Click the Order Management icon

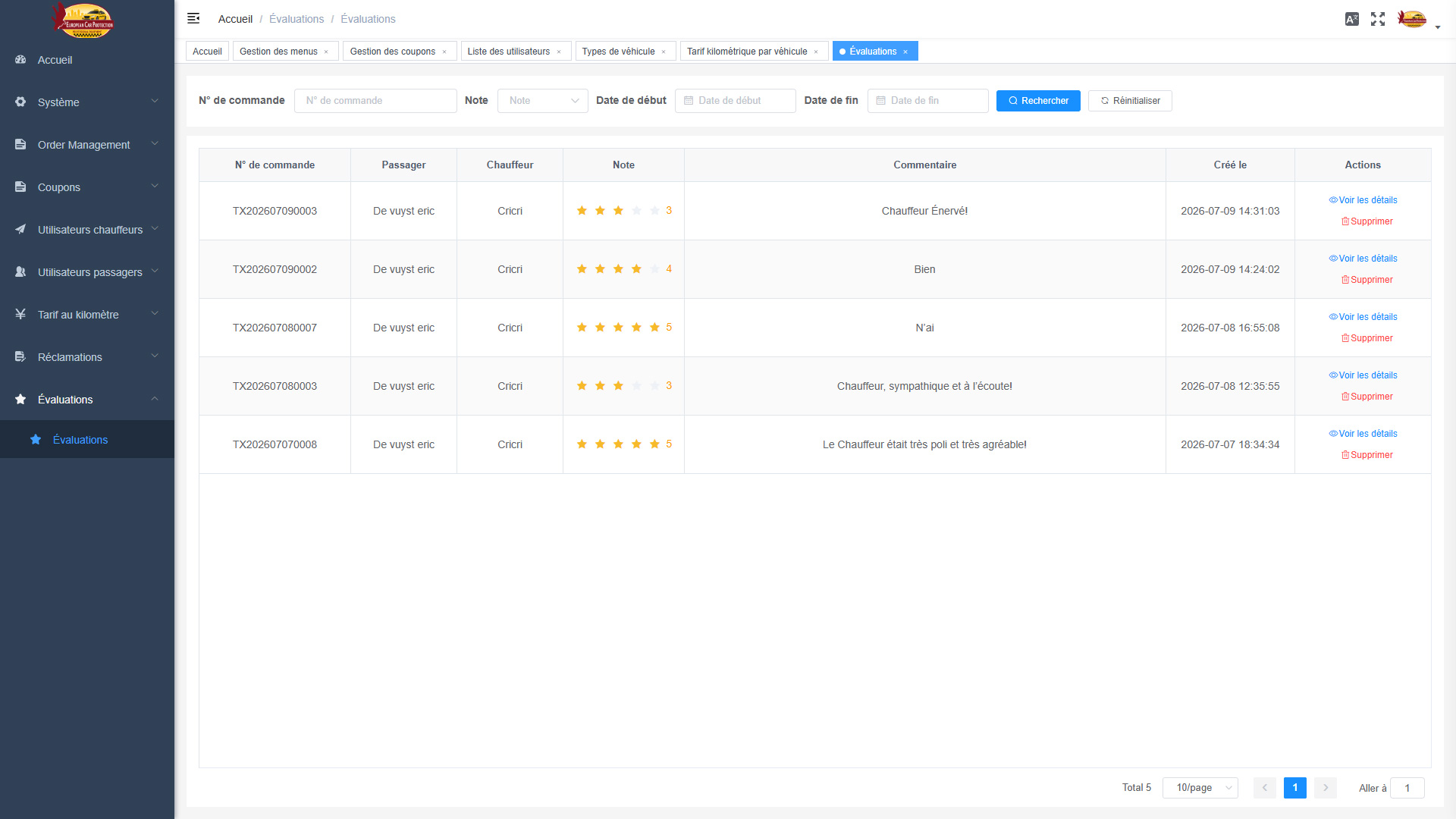pos(20,145)
